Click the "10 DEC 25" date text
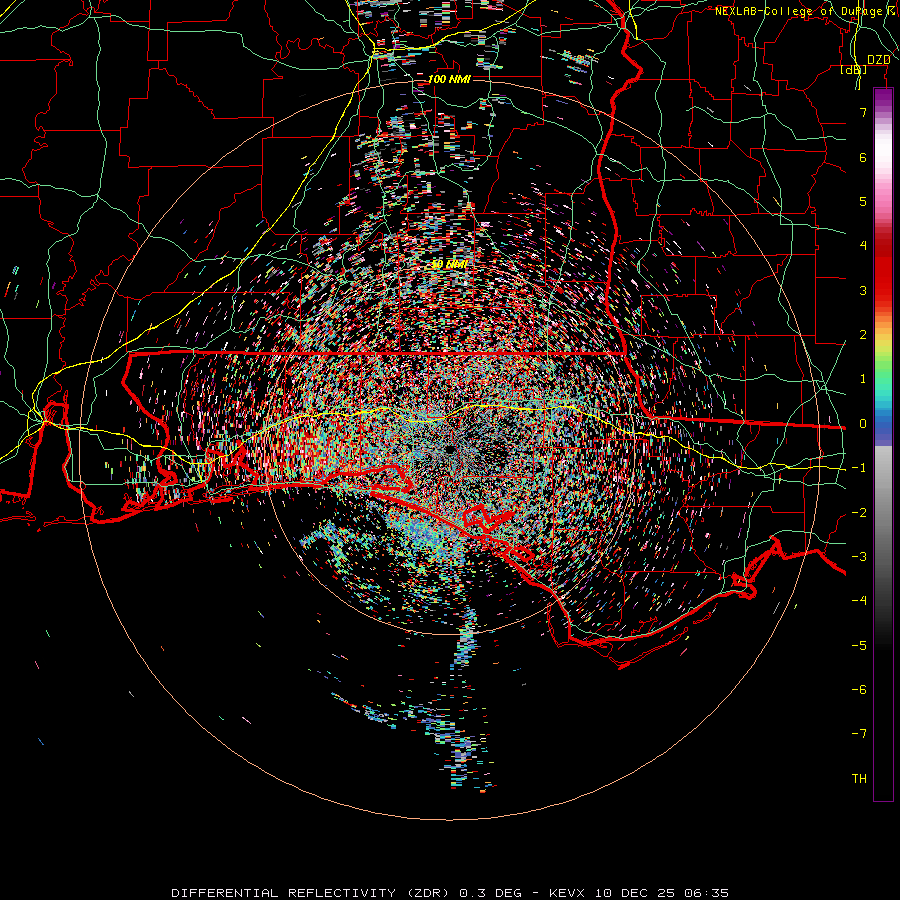The width and height of the screenshot is (900, 900). click(x=634, y=893)
